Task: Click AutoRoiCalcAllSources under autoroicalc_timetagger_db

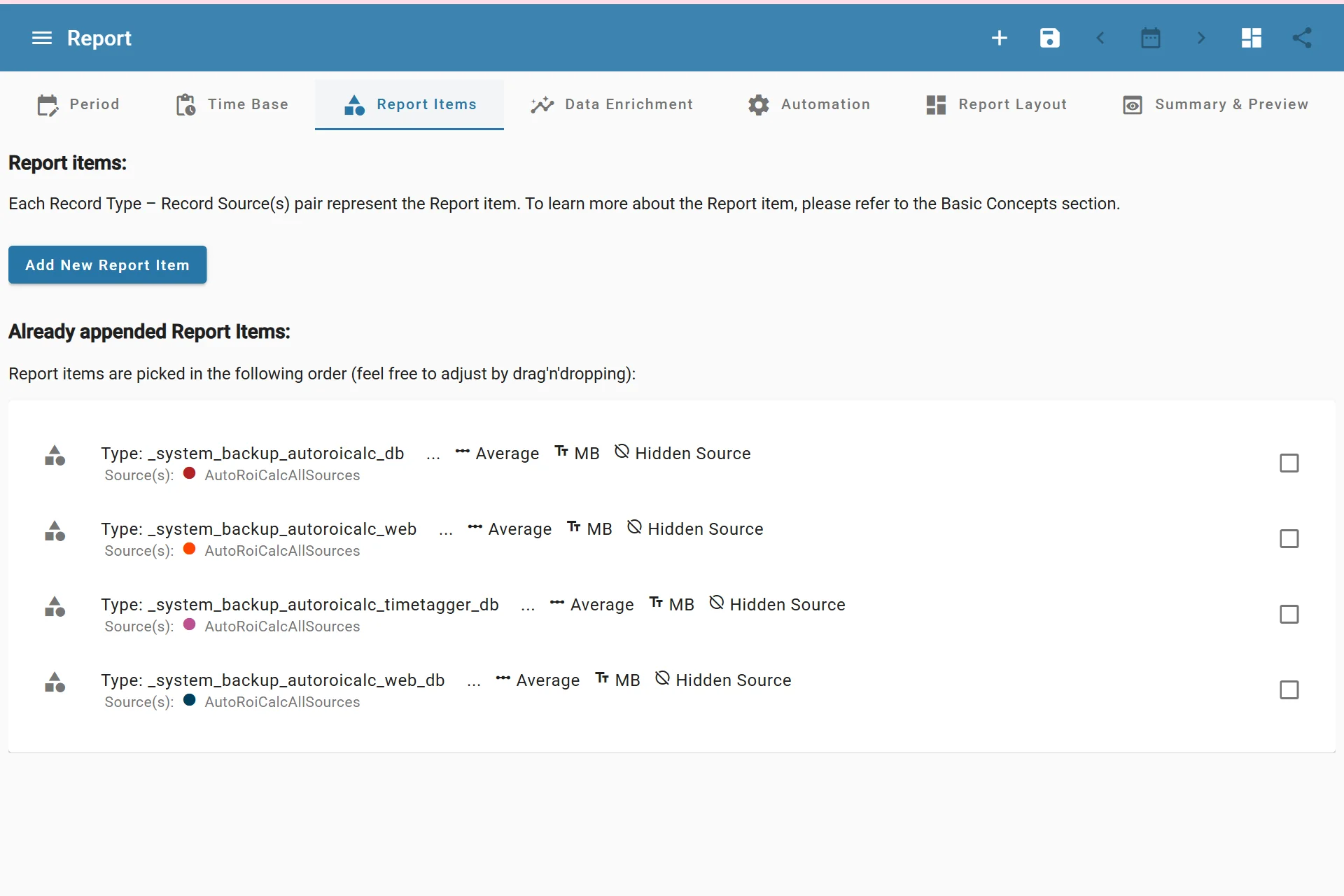Action: (x=282, y=626)
